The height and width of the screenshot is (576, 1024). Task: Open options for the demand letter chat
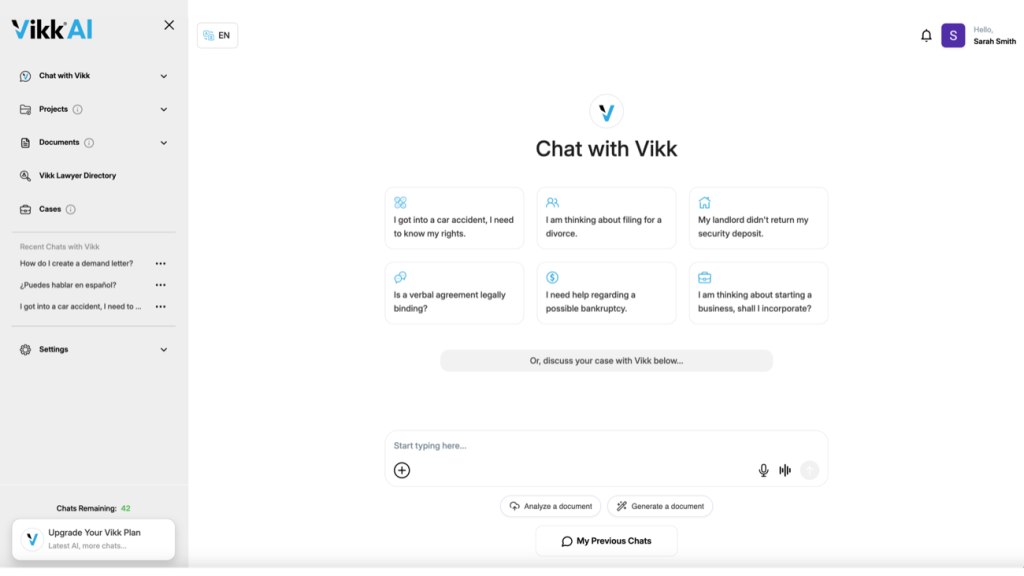[x=161, y=264]
